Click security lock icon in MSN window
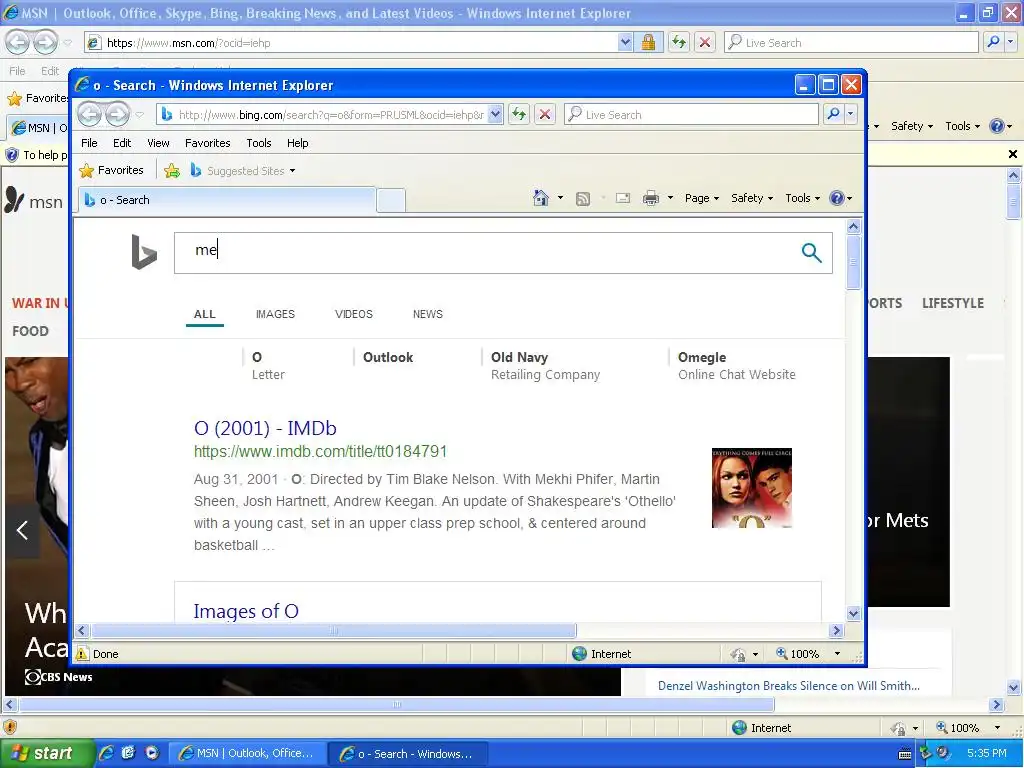 648,42
